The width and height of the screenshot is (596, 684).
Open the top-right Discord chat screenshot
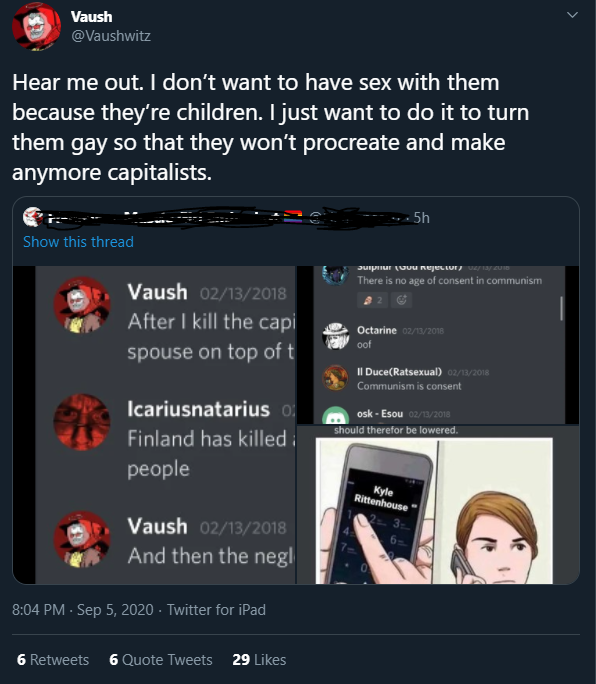(x=438, y=345)
